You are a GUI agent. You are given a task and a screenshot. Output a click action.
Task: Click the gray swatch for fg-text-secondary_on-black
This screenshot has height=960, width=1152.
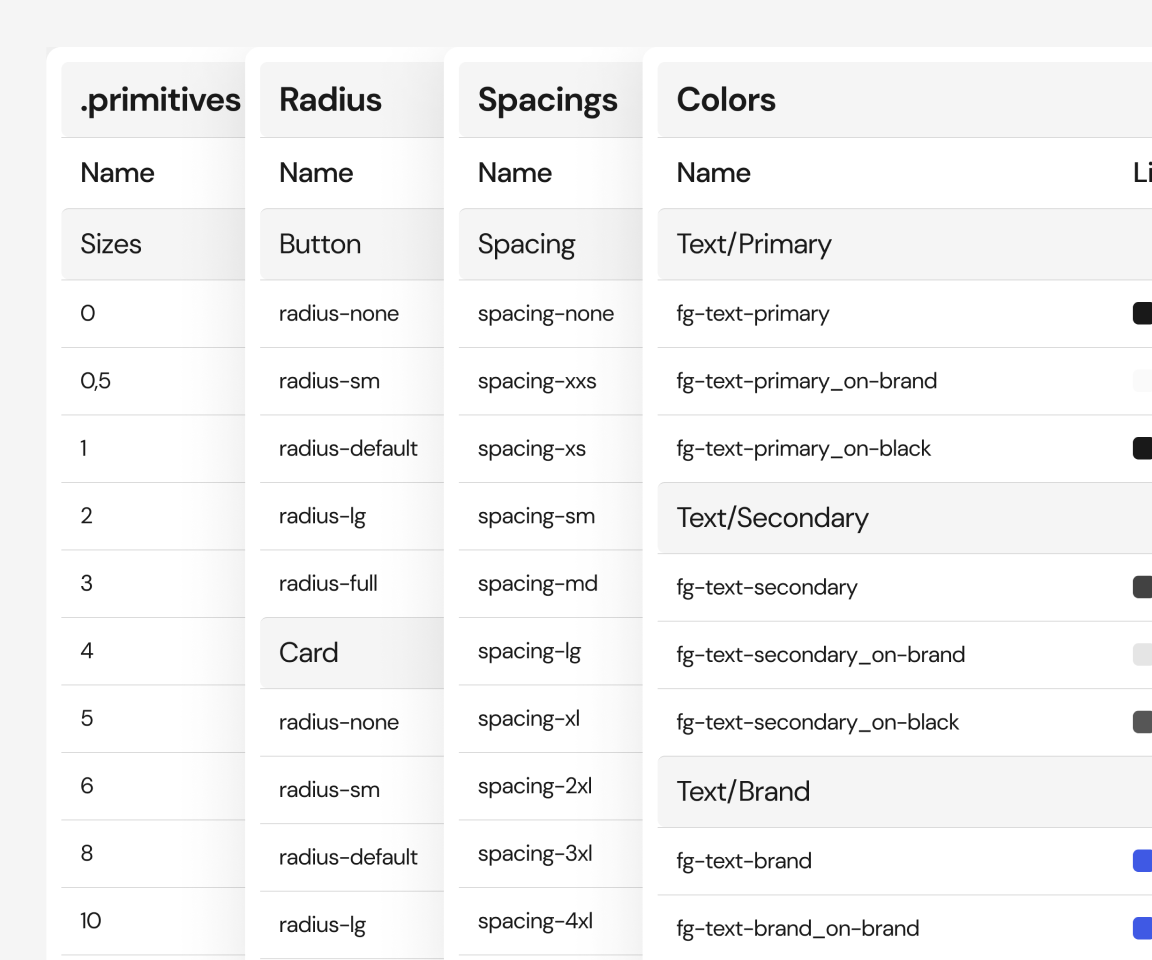point(1142,722)
